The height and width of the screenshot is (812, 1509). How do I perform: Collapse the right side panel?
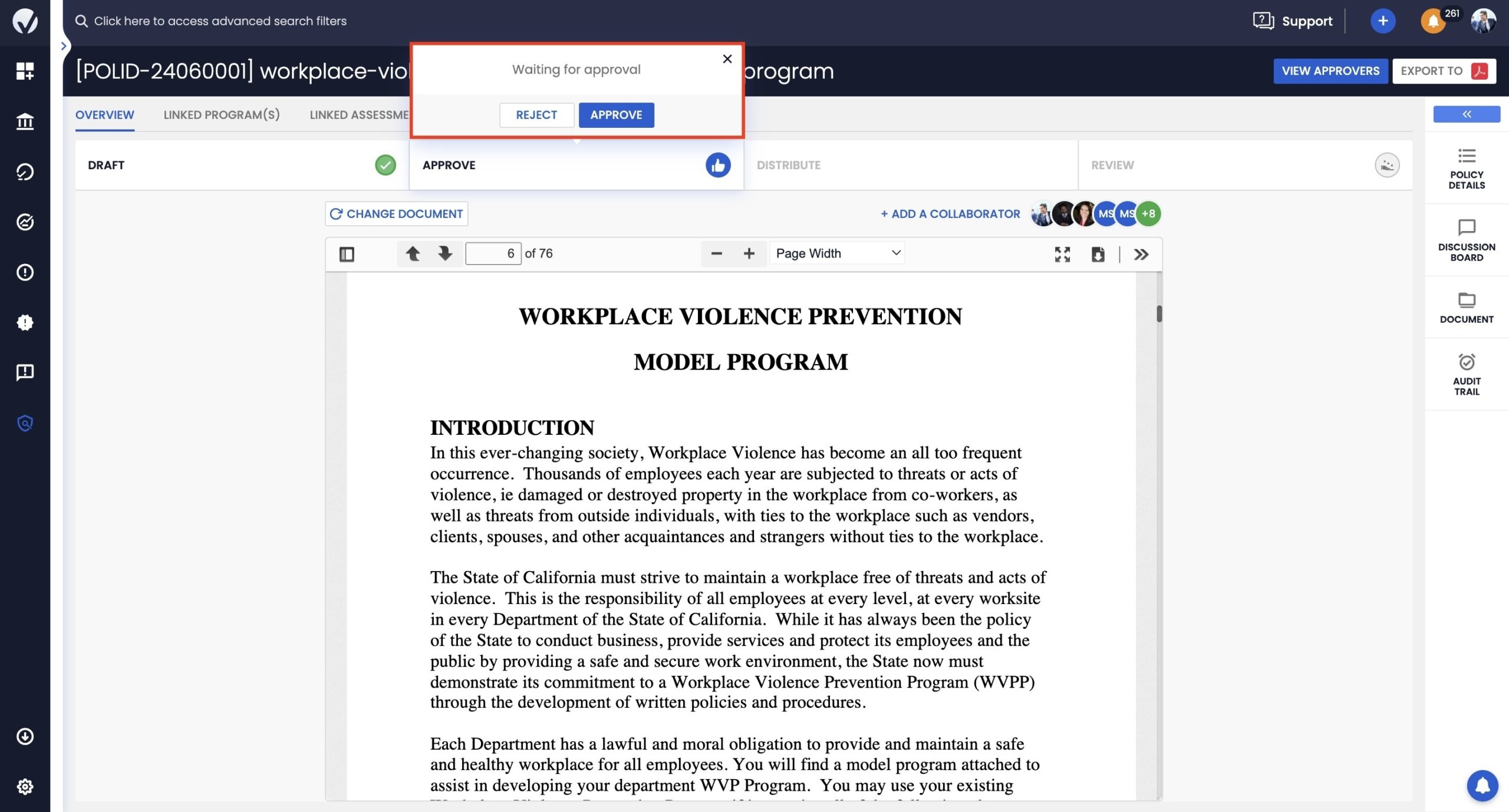(x=1467, y=114)
